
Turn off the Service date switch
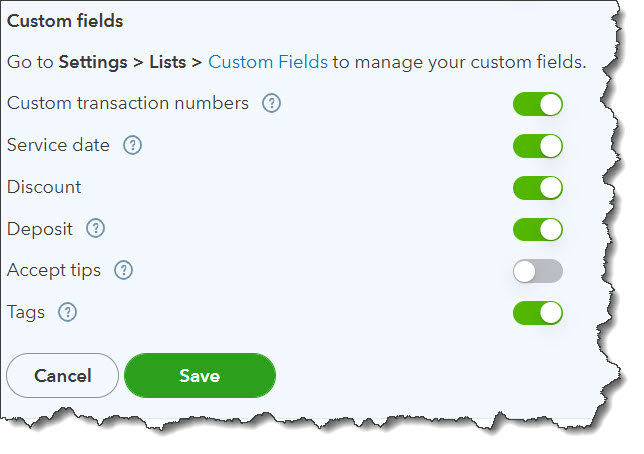click(538, 146)
